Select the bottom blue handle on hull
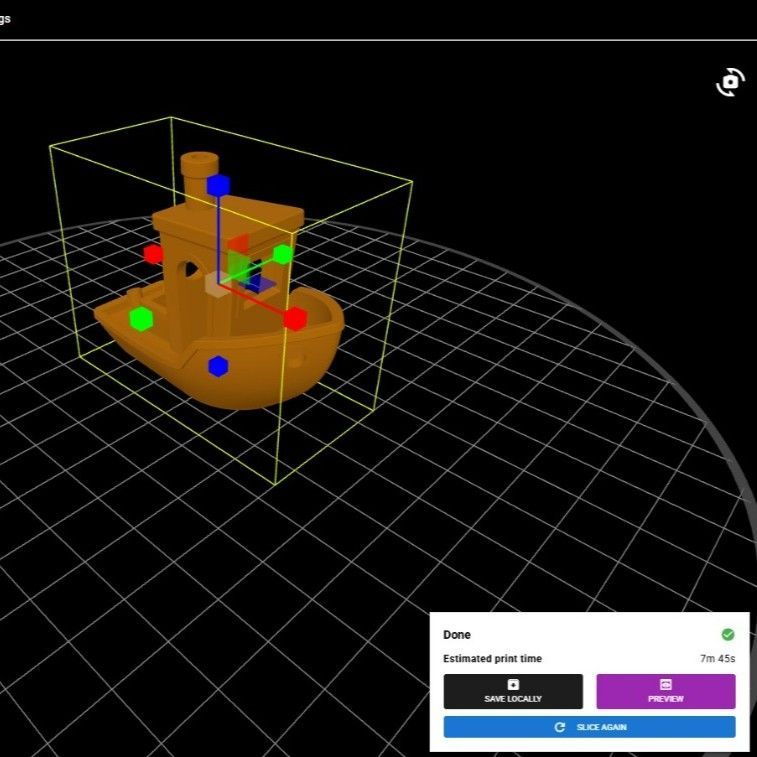The width and height of the screenshot is (757, 757). click(218, 366)
